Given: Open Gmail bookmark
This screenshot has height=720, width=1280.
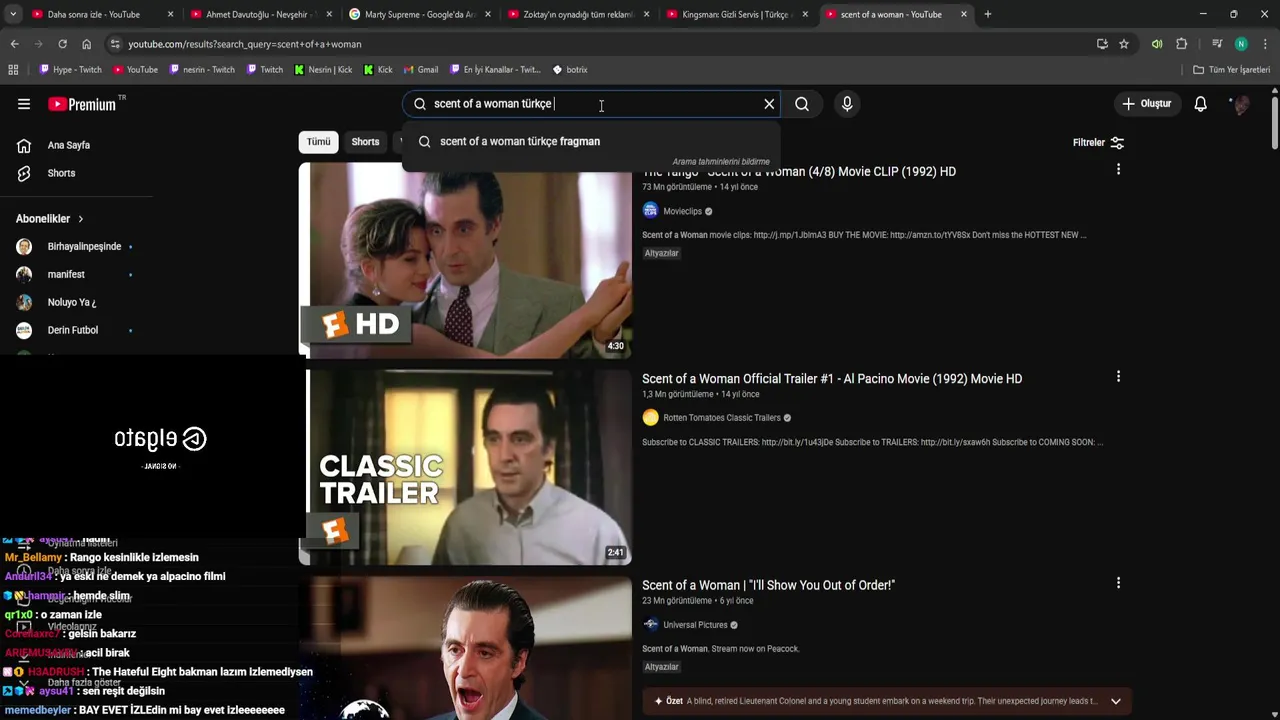Looking at the screenshot, I should coord(420,70).
